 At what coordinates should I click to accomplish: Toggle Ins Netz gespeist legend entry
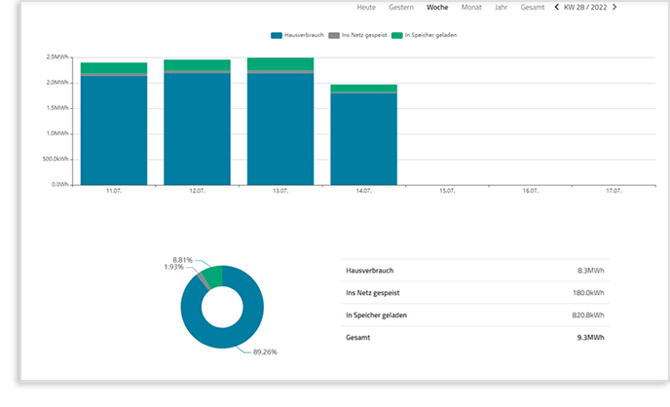[x=357, y=35]
